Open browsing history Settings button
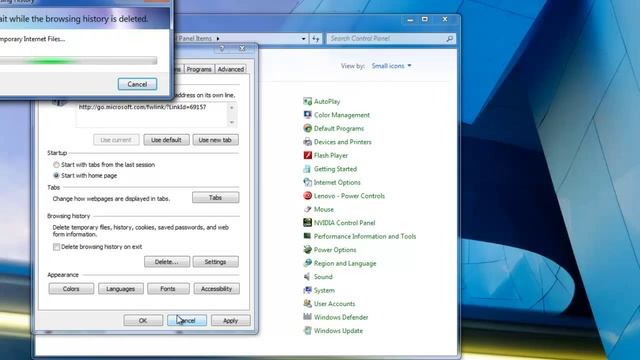640x360 pixels. tap(216, 262)
